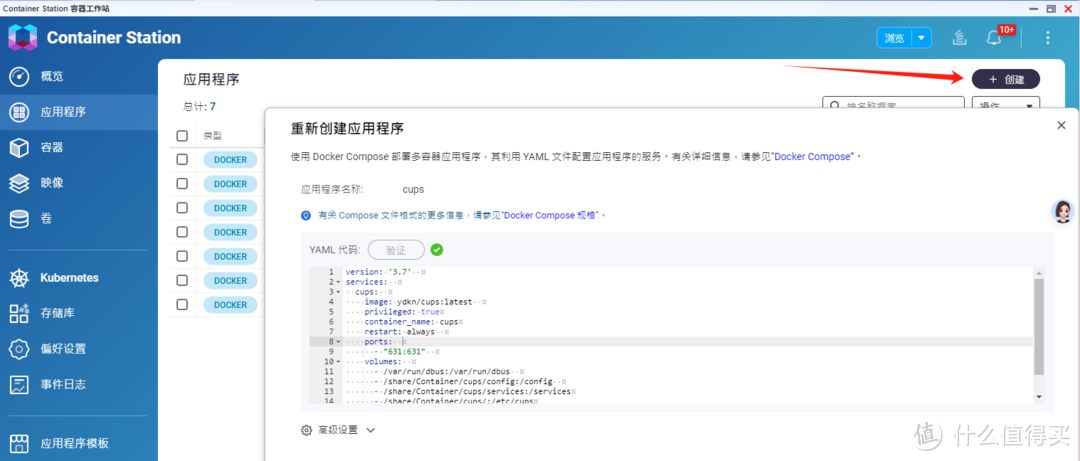Click the image: ydkn/cups:latest line

416,302
